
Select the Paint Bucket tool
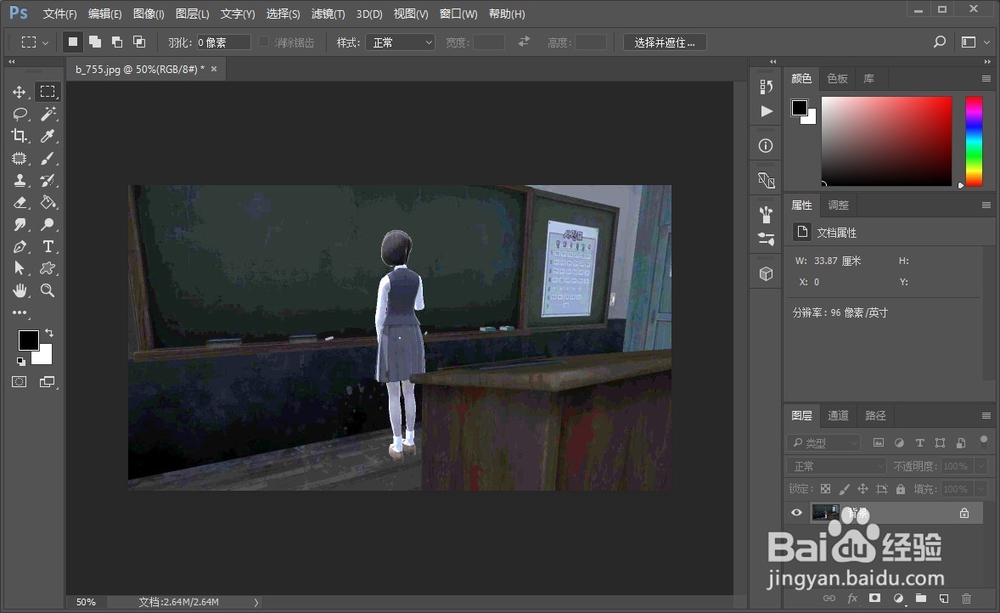click(x=48, y=203)
